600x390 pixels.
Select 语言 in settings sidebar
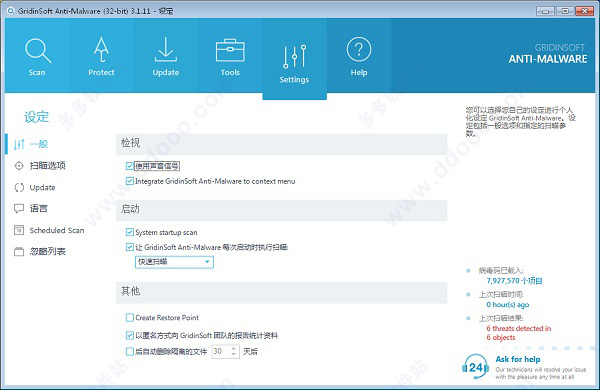[39, 209]
